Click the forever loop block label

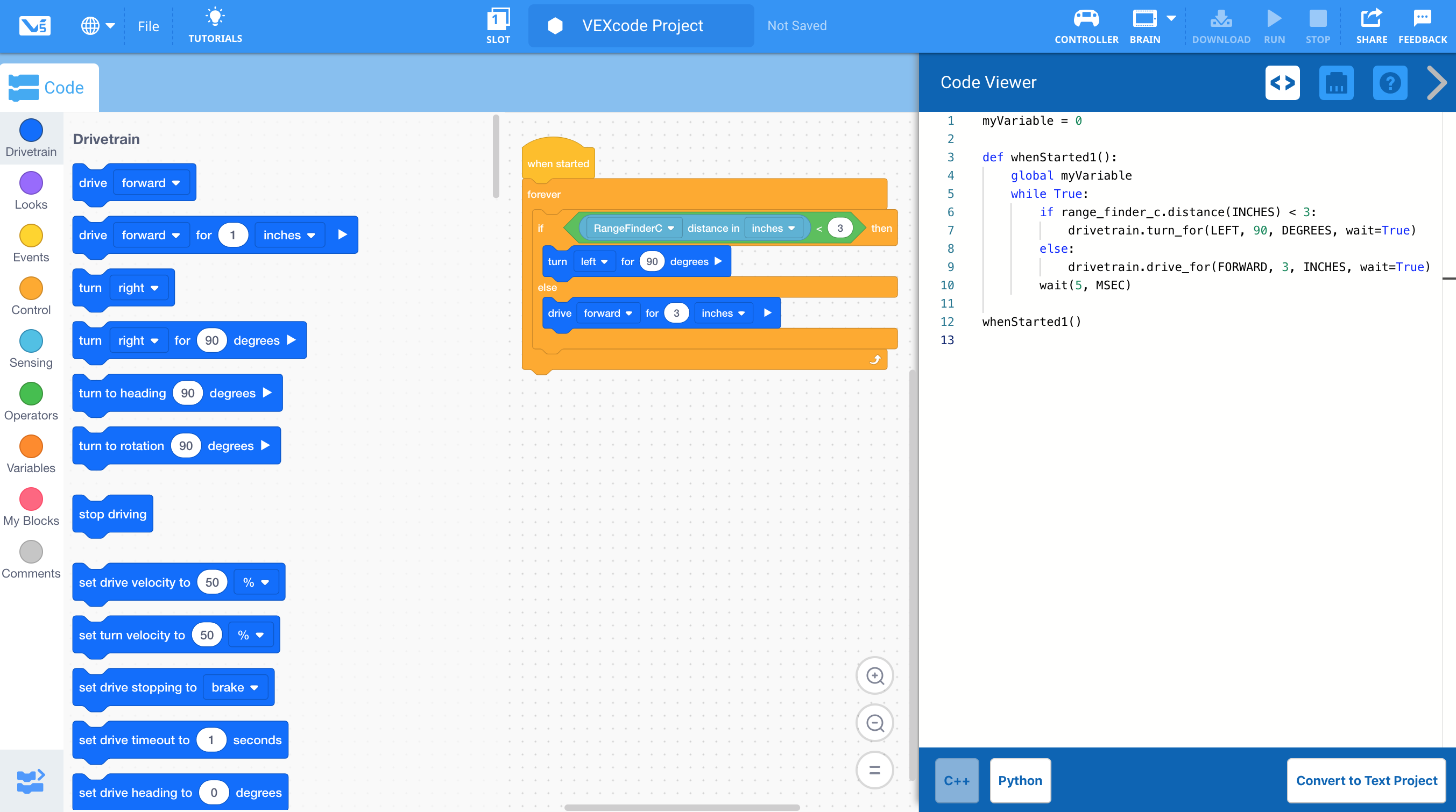point(544,194)
